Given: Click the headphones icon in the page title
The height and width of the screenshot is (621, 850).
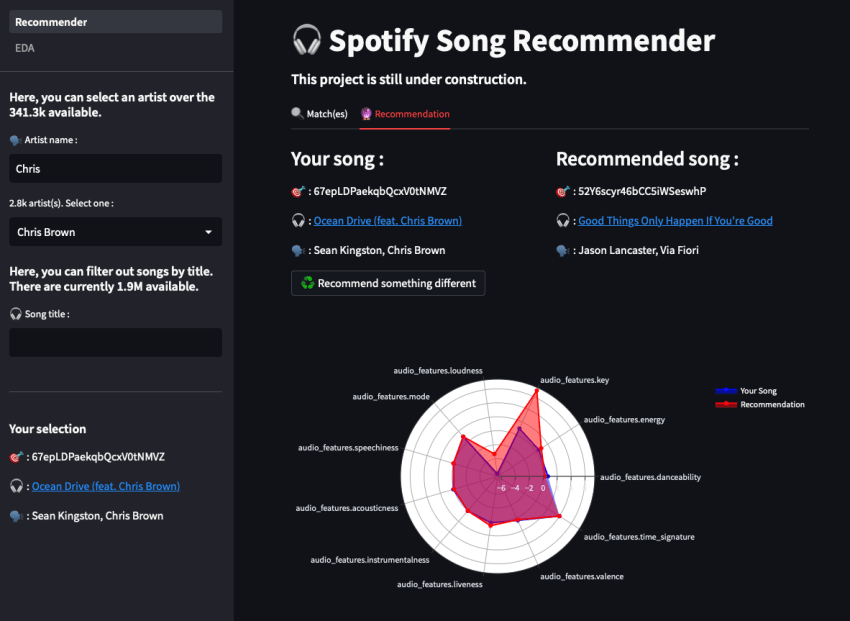Looking at the screenshot, I should click(x=307, y=40).
